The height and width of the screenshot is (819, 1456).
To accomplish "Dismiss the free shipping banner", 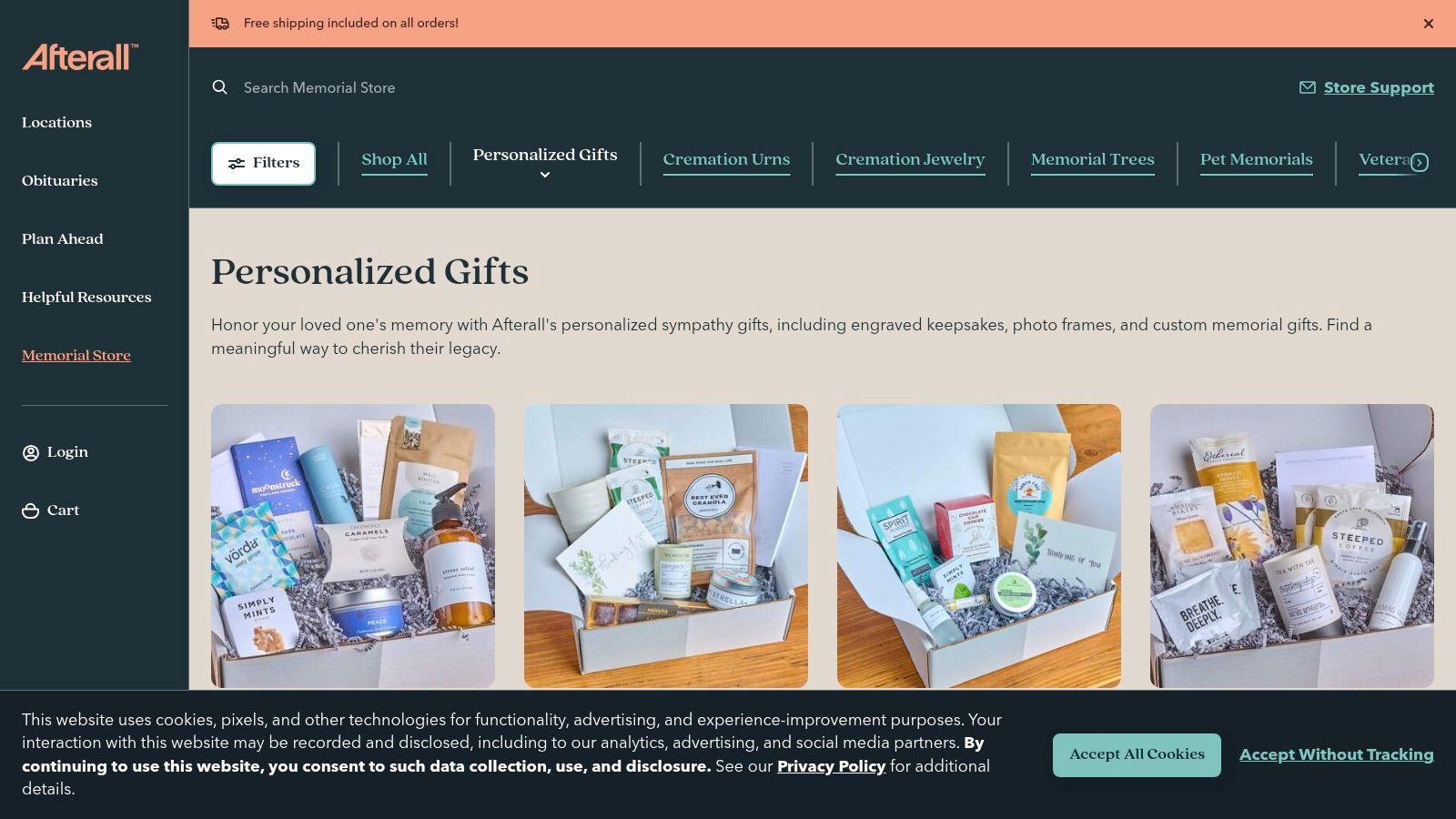I will point(1429,24).
